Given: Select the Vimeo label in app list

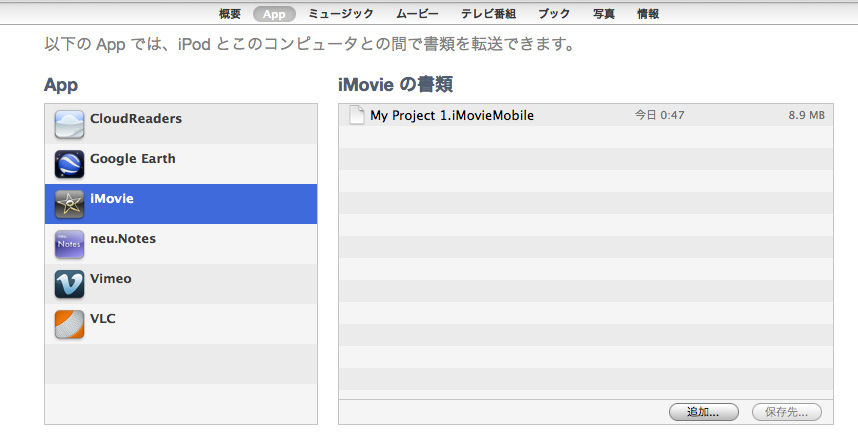Looking at the screenshot, I should [111, 278].
